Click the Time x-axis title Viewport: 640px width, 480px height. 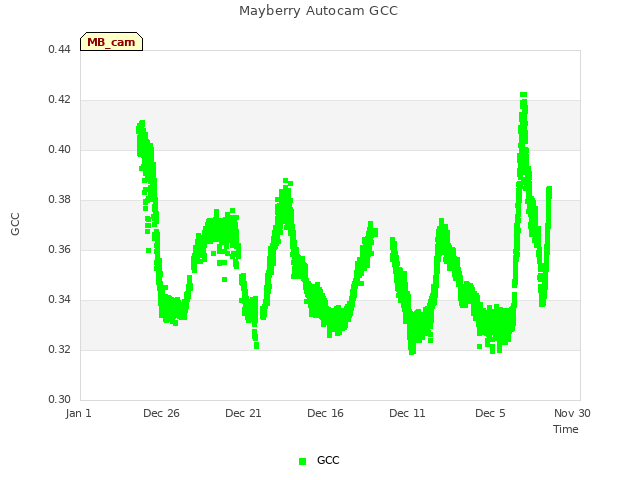(x=566, y=429)
